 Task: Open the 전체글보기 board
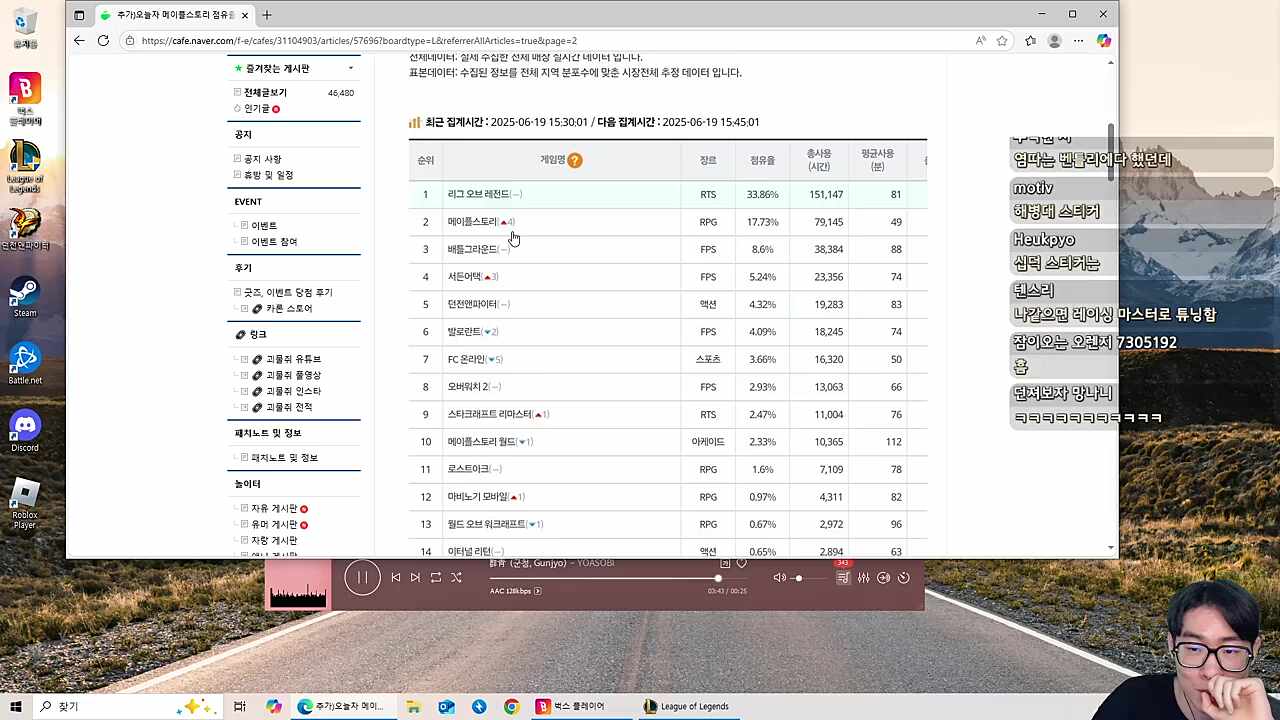(265, 93)
